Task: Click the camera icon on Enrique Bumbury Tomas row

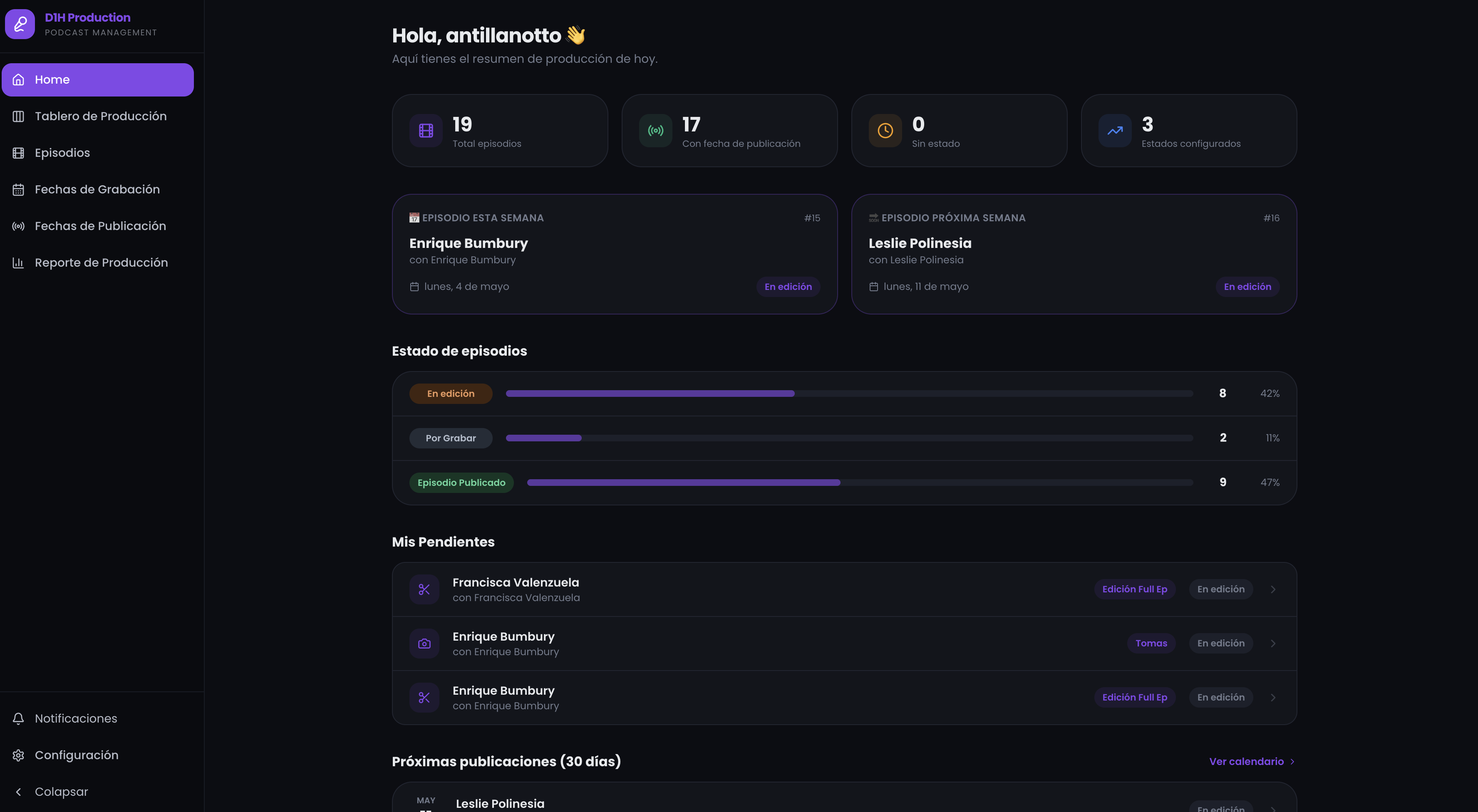Action: pyautogui.click(x=424, y=644)
